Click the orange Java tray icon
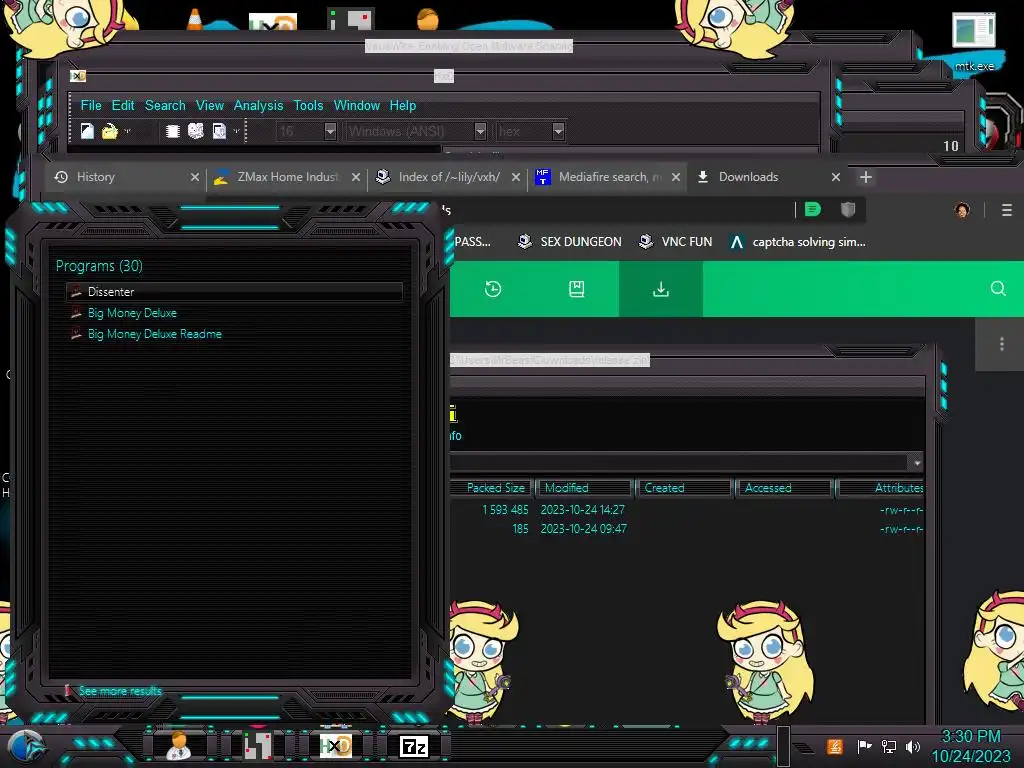The height and width of the screenshot is (768, 1024). pyautogui.click(x=835, y=746)
